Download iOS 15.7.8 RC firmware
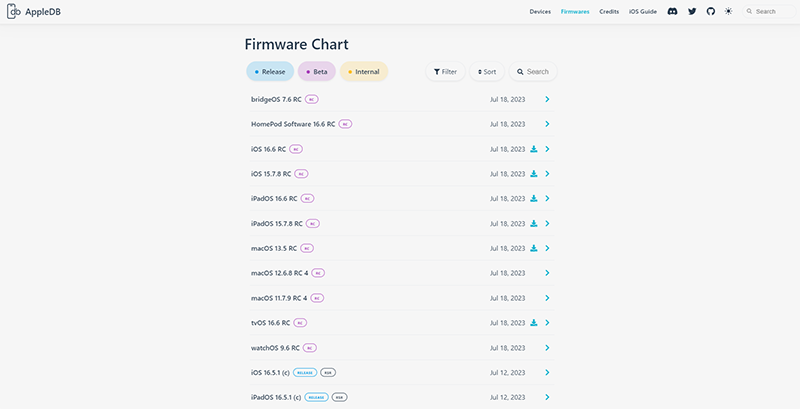Image resolution: width=800 pixels, height=409 pixels. tap(534, 174)
